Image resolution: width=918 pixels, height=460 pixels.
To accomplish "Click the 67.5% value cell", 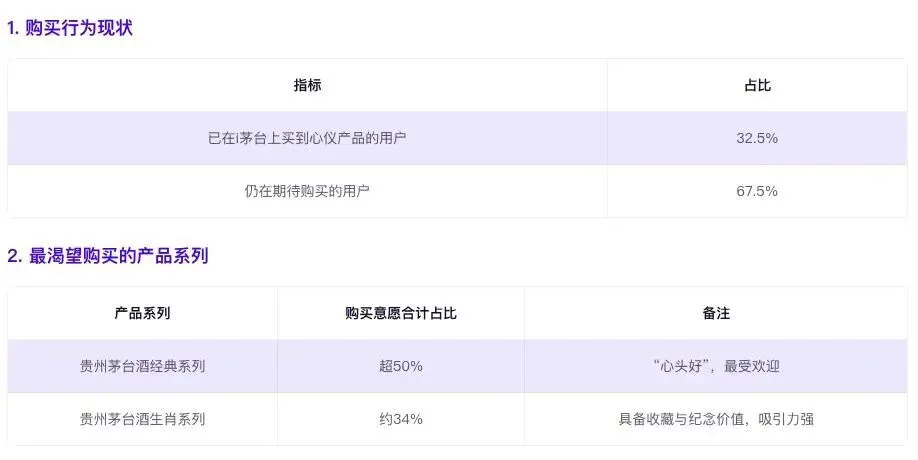I will 757,190.
